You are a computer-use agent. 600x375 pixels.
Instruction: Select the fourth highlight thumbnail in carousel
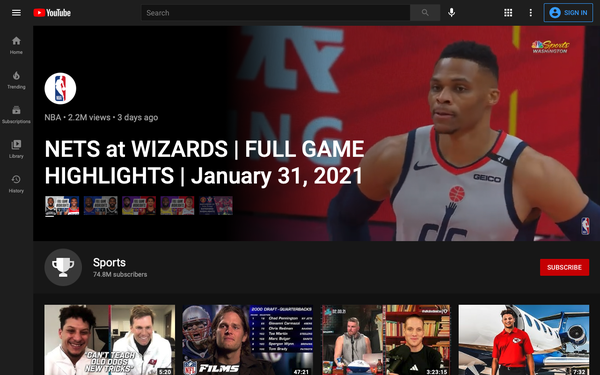[x=177, y=205]
